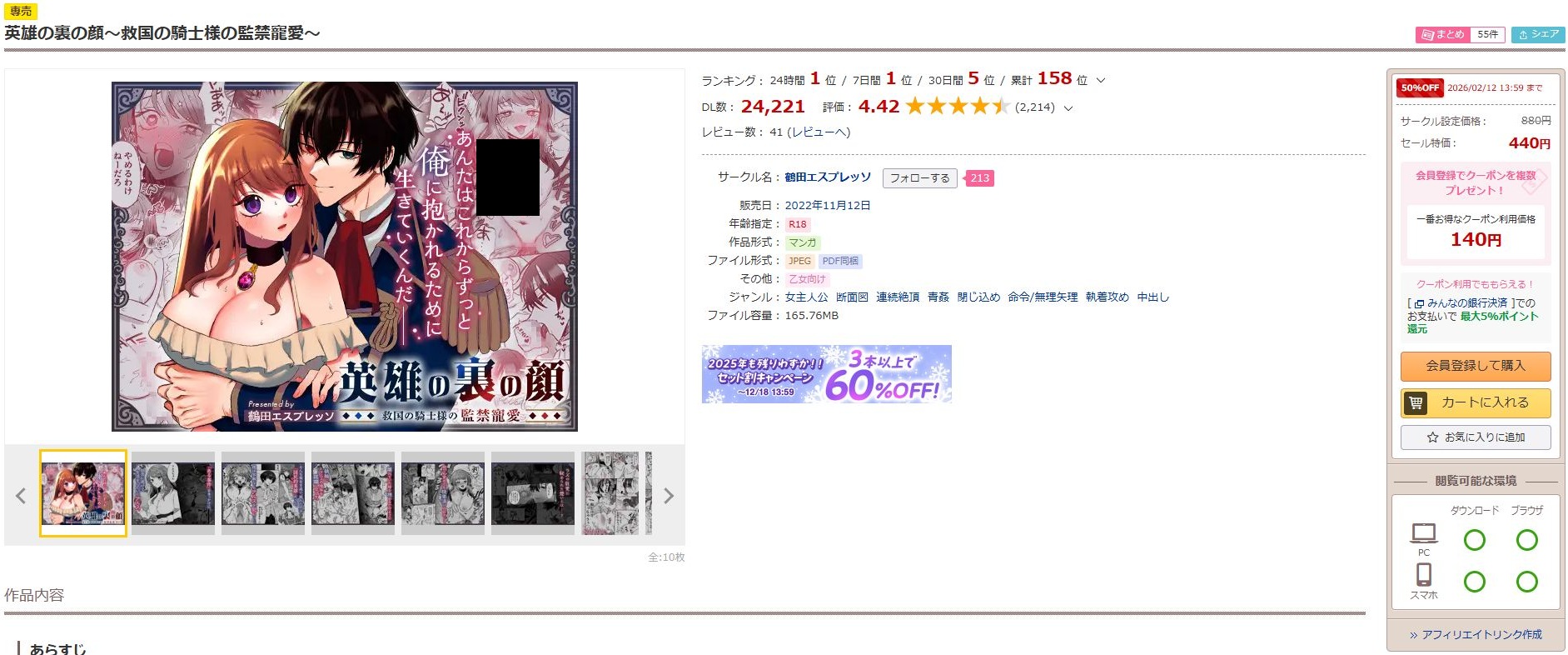Click フォローする to follow the circle
The image size is (1568, 655).
pyautogui.click(x=919, y=177)
